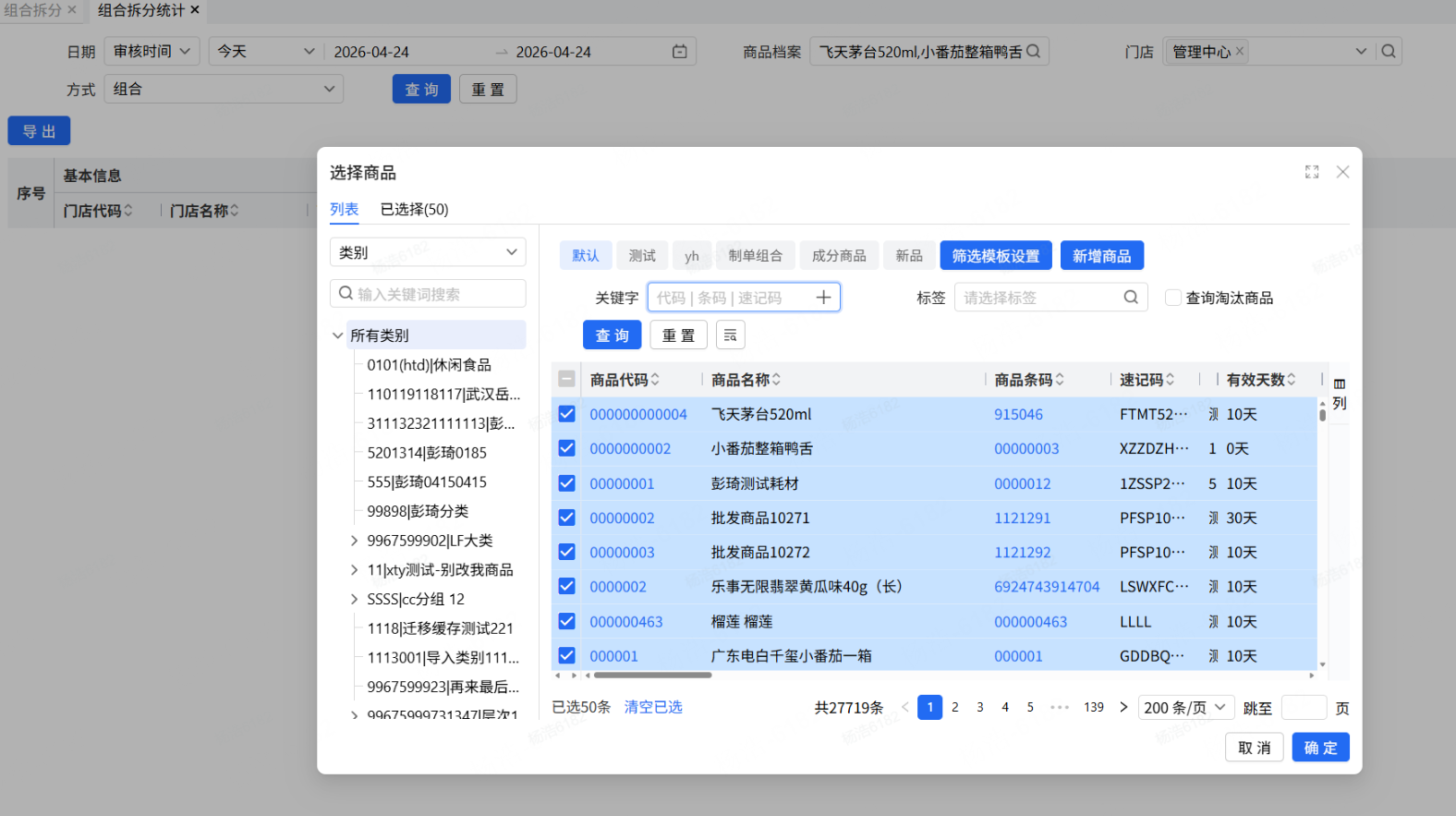Click the plus icon in keyword field
Viewport: 1456px width, 816px height.
[x=823, y=298]
